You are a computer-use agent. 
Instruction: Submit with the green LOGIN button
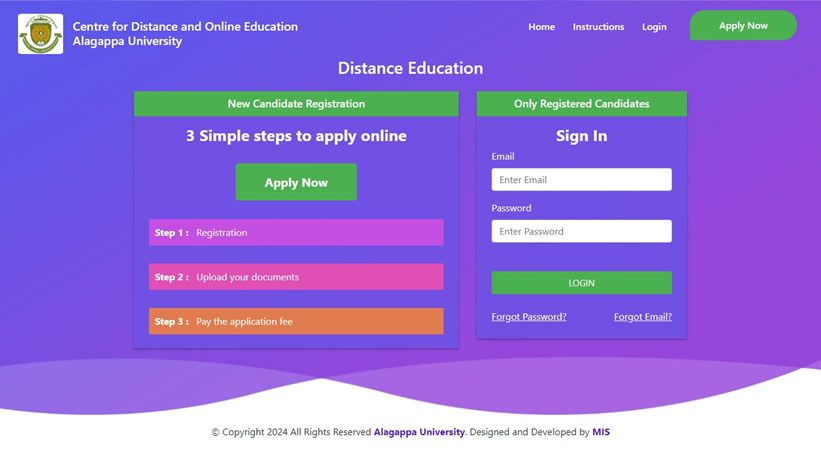coord(581,283)
